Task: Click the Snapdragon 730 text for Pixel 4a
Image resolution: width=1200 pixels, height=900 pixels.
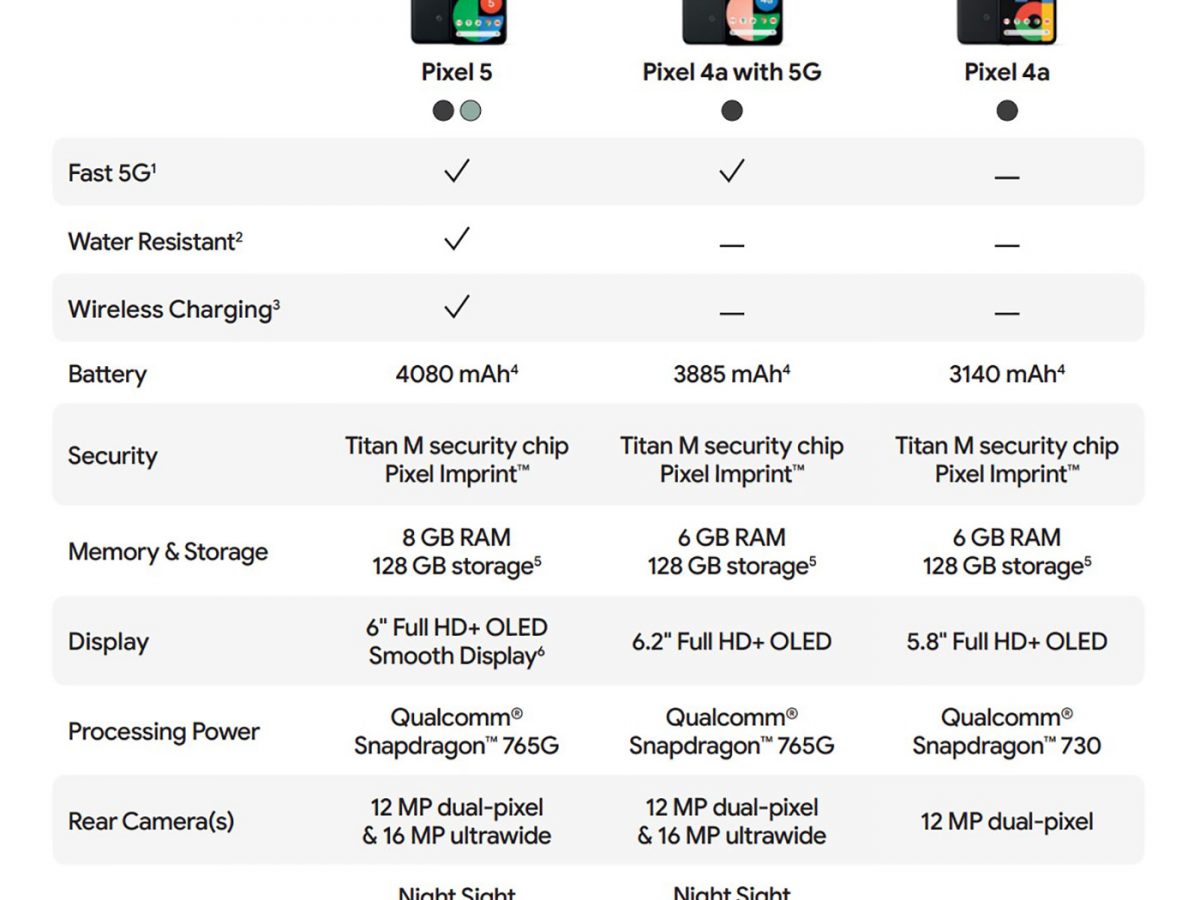Action: pyautogui.click(x=1007, y=746)
